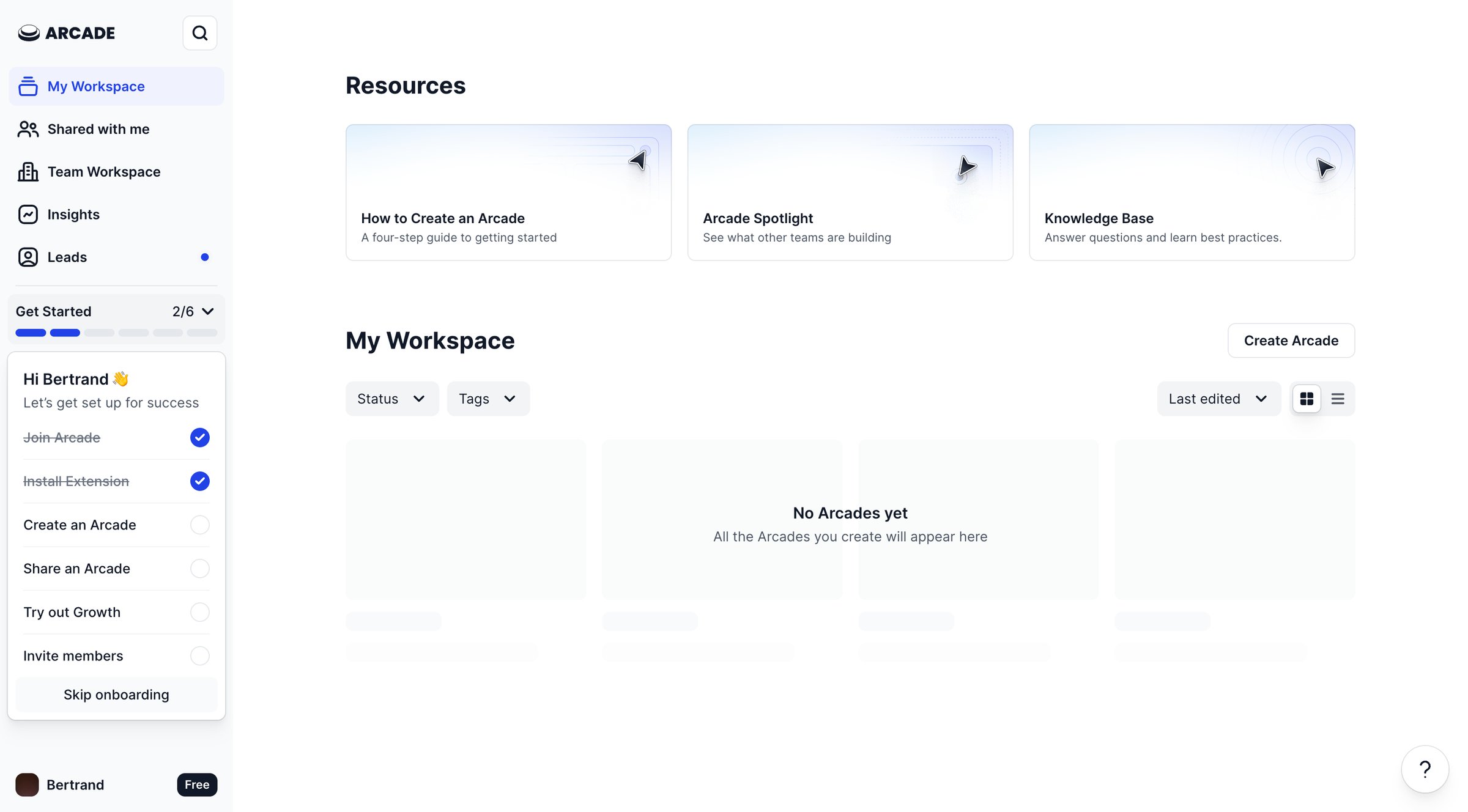
Task: Check the Create an Arcade circle
Action: coord(200,525)
